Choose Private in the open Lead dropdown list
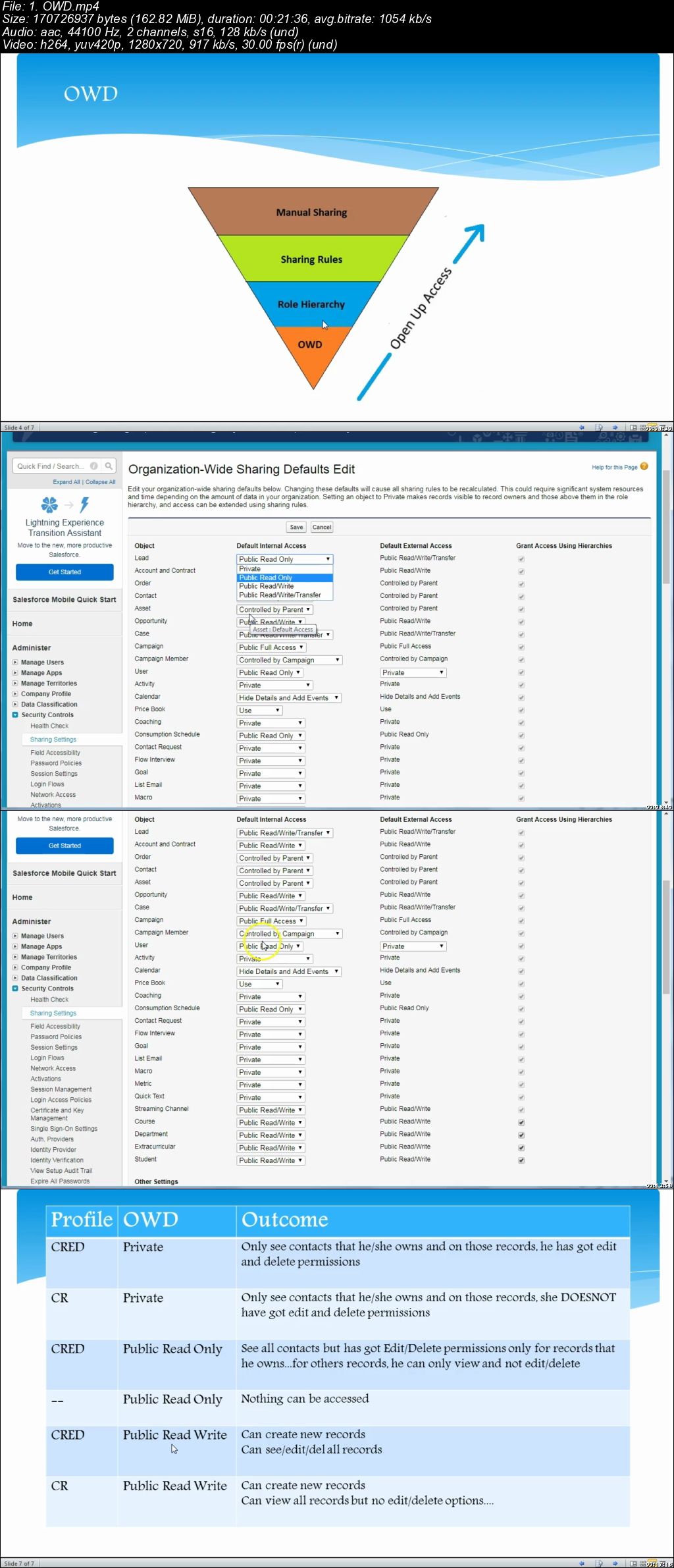674x1568 pixels. coord(284,569)
